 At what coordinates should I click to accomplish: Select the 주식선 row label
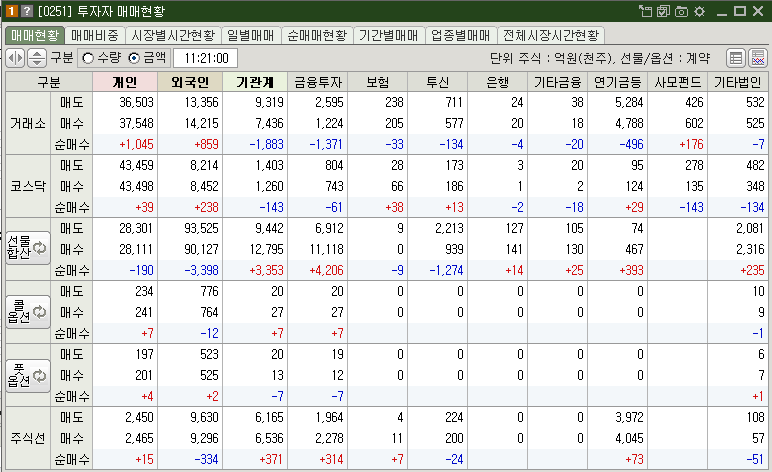(28, 438)
